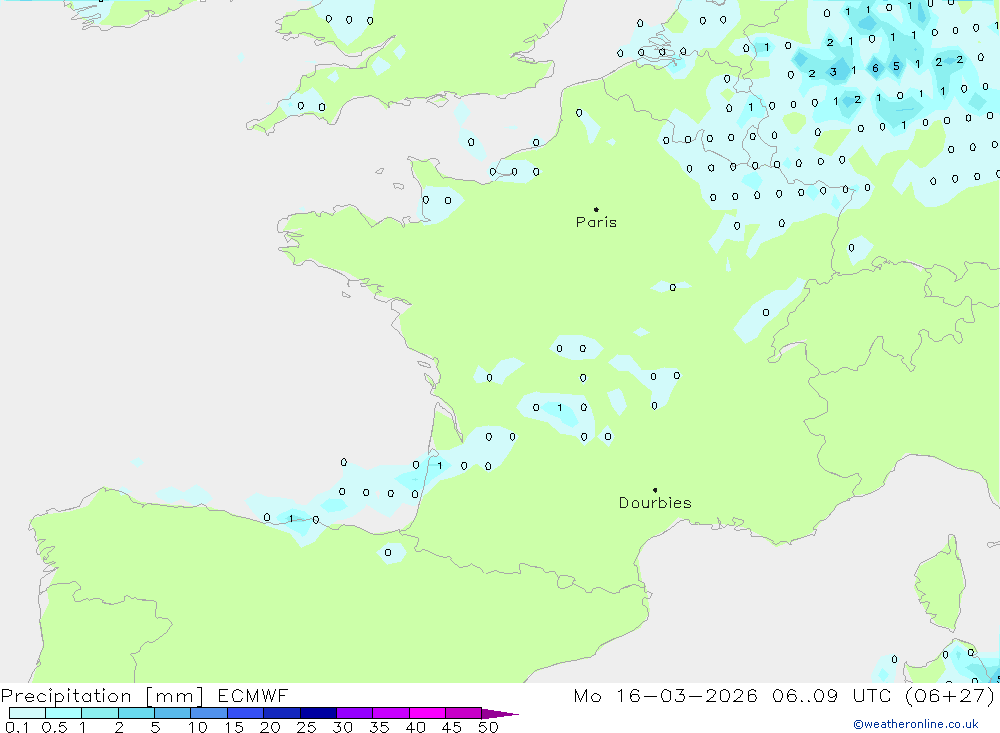Click the Paris city marker dot
The image size is (1000, 733).
click(x=596, y=210)
